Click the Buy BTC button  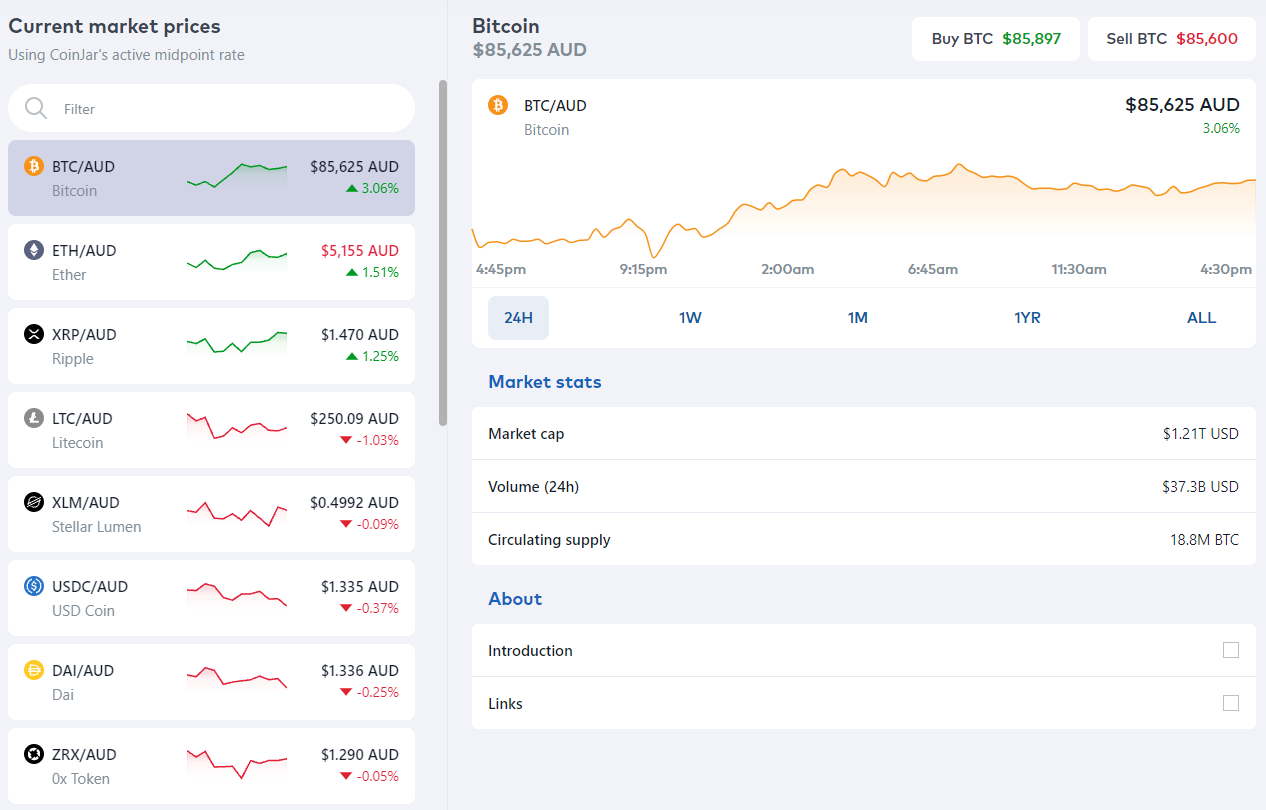pyautogui.click(x=996, y=39)
